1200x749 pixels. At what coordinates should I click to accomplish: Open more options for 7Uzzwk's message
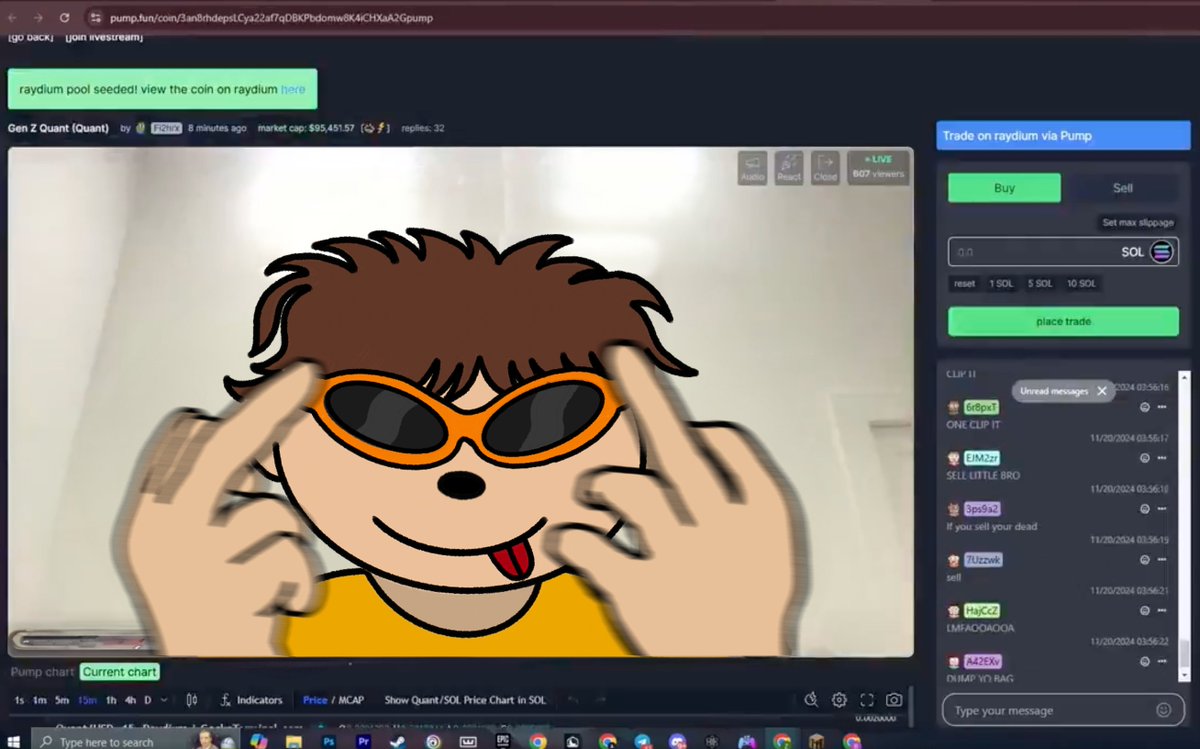click(x=1162, y=560)
